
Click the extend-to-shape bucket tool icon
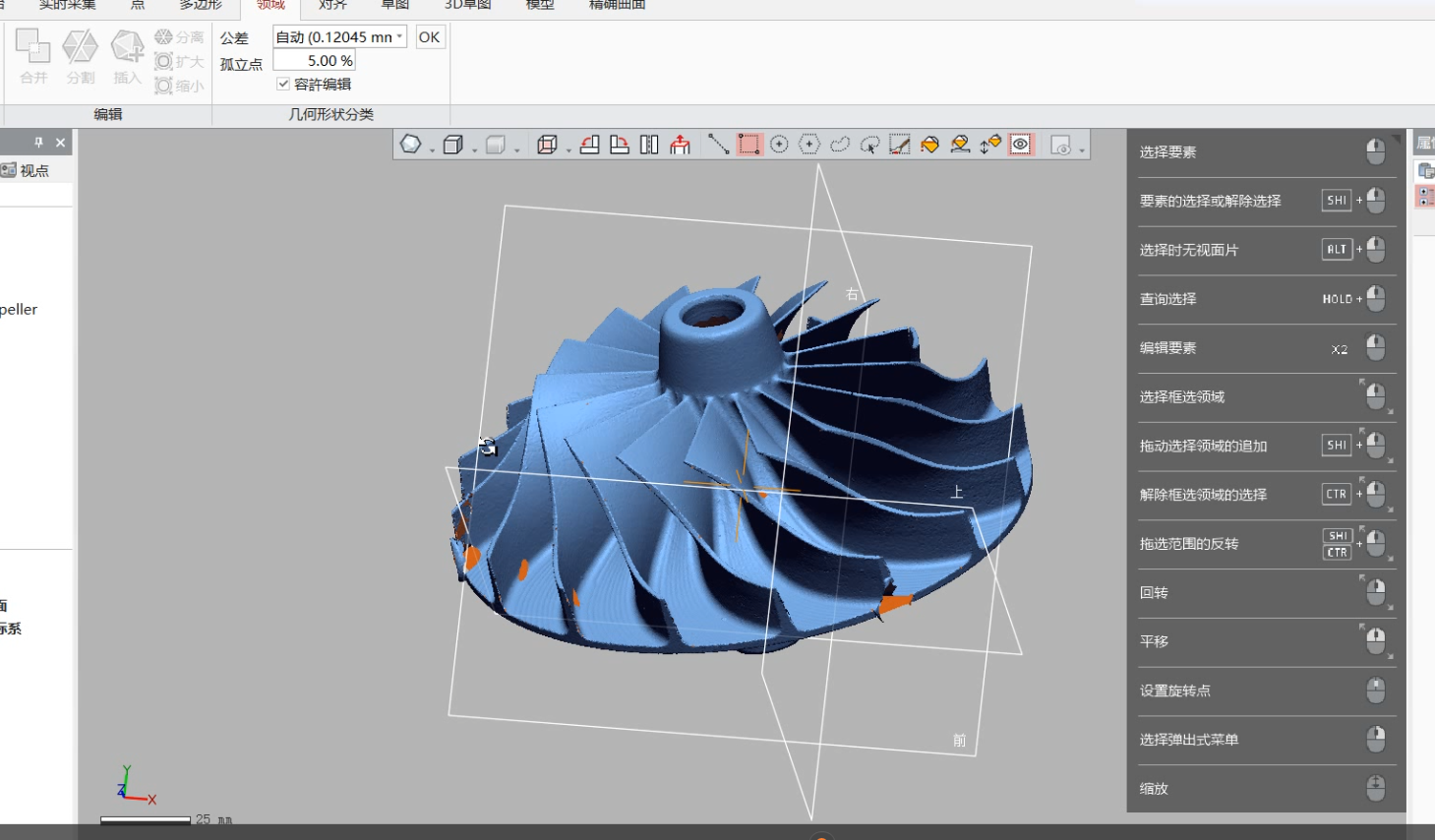tap(961, 145)
